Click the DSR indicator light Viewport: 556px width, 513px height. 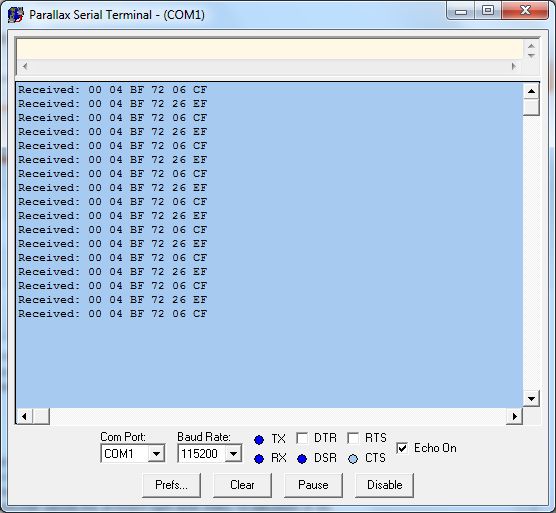click(x=302, y=459)
